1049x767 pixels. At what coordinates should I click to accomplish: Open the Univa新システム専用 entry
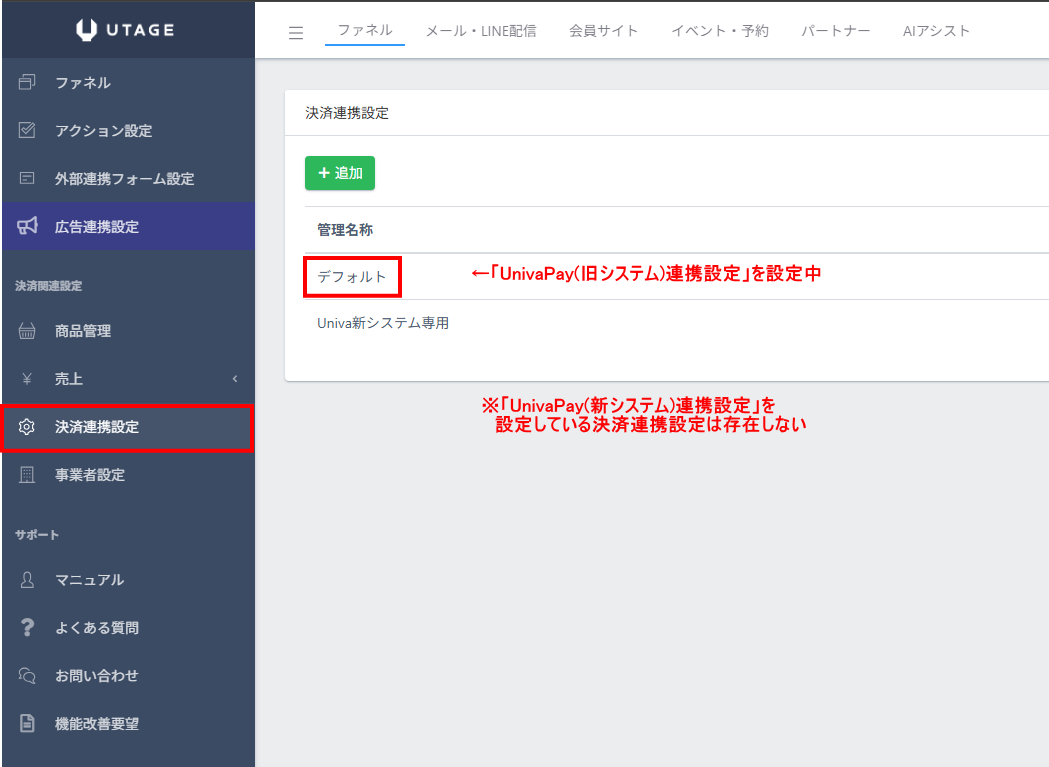click(383, 323)
